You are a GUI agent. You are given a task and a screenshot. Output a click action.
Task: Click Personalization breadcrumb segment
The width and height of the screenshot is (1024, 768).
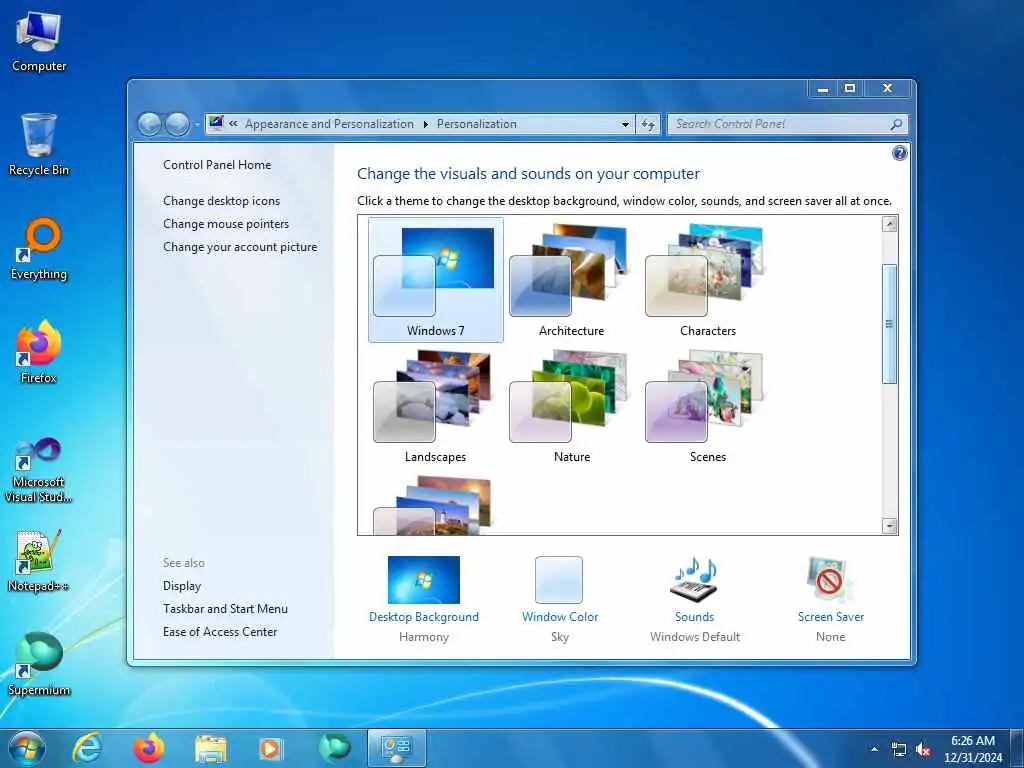tap(477, 124)
